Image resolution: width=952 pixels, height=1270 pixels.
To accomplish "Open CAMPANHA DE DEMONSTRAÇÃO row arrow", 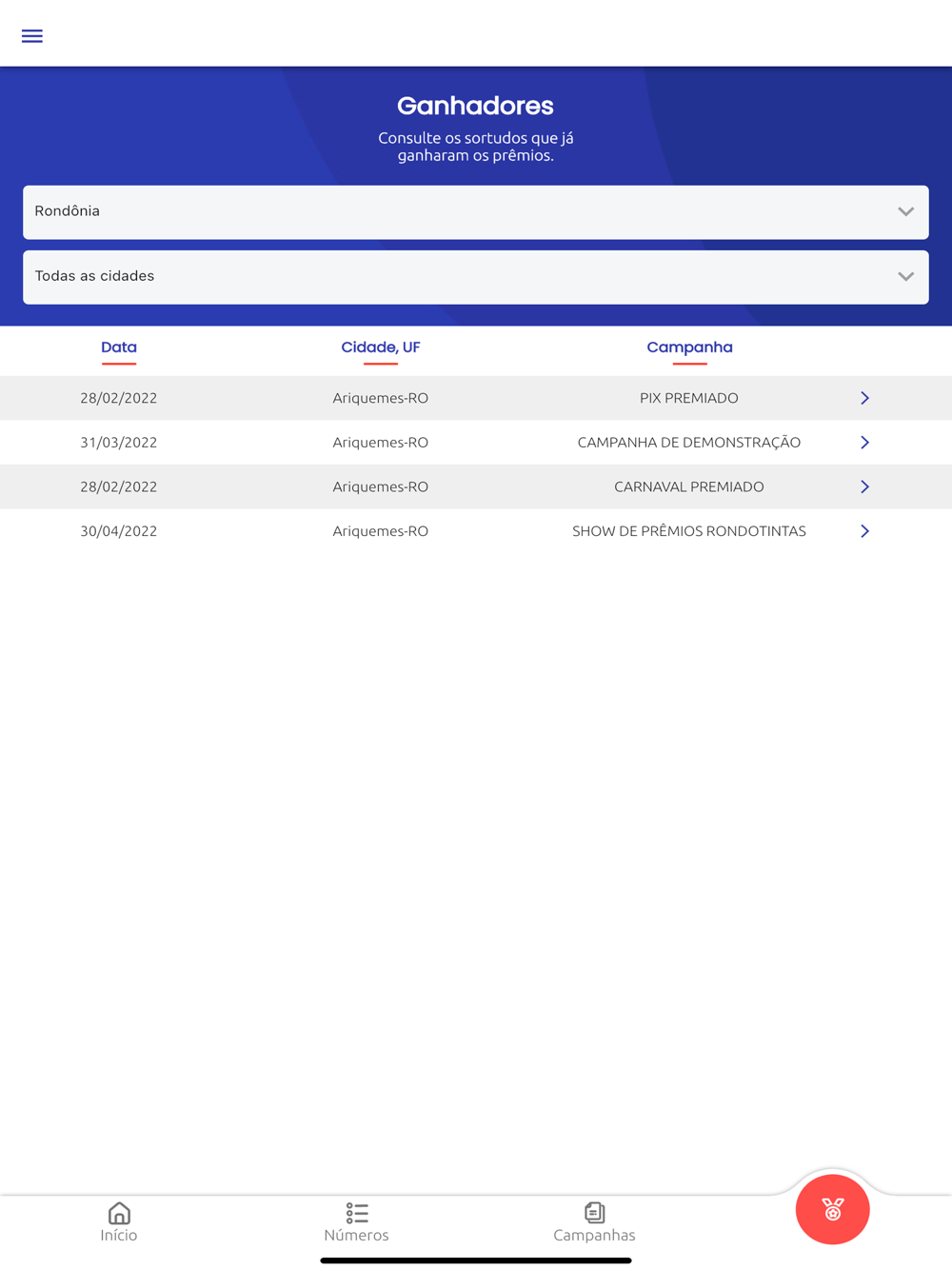I will coord(864,443).
